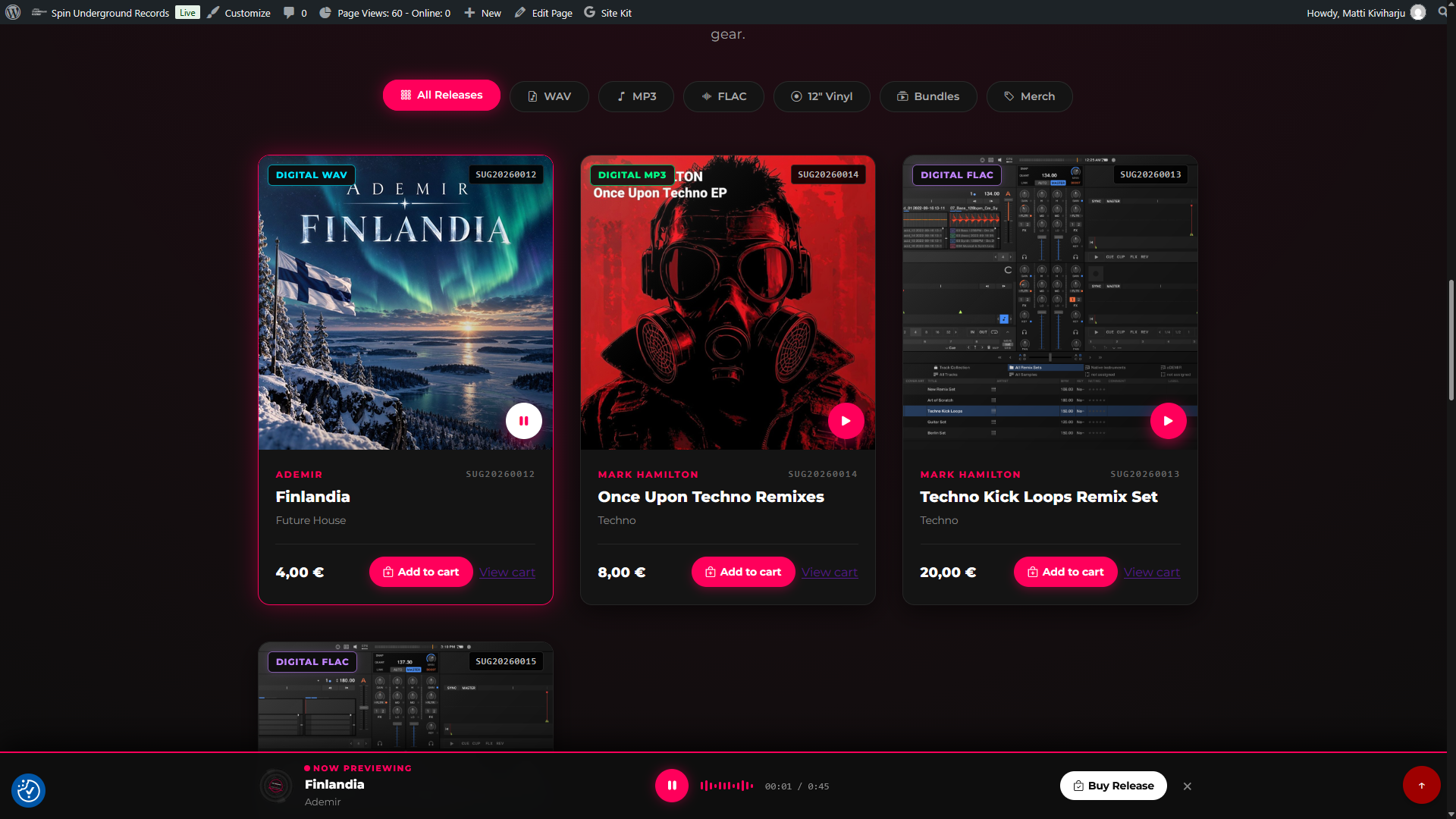Click the Live status badge
Viewport: 1456px width, 819px height.
pos(187,13)
